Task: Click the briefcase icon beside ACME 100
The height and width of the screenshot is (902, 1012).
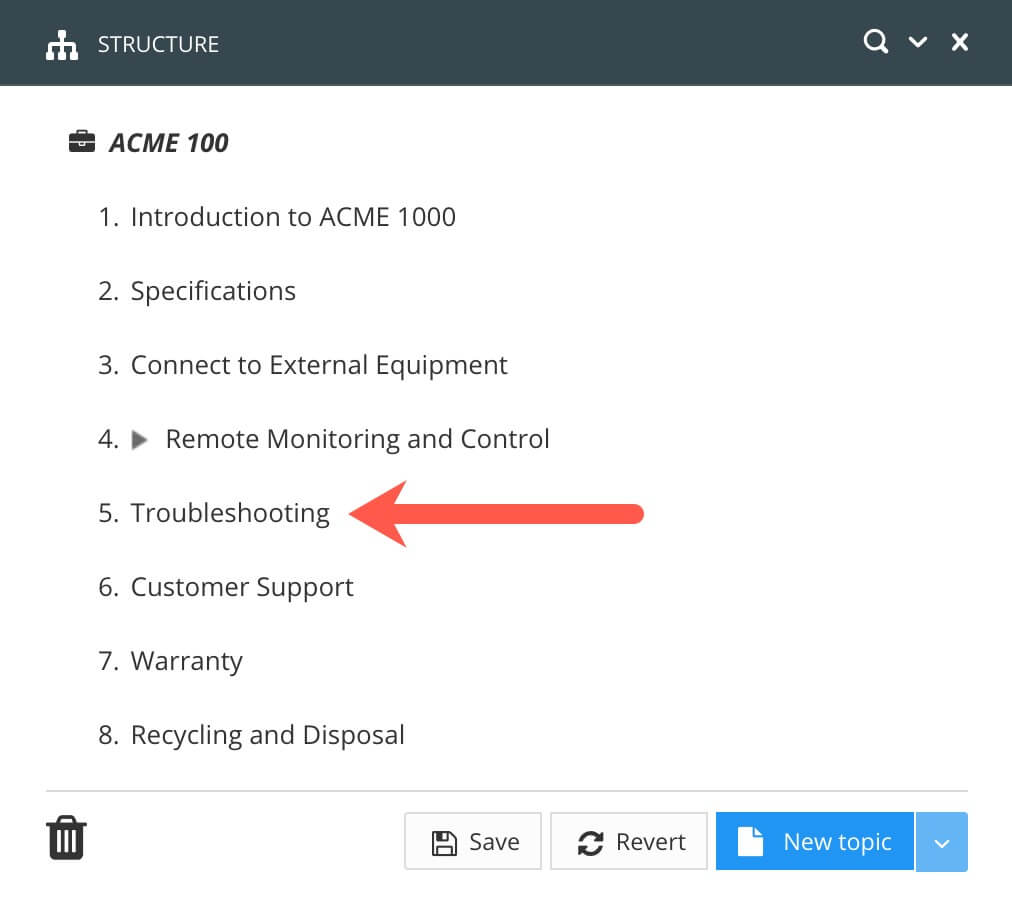Action: coord(81,142)
